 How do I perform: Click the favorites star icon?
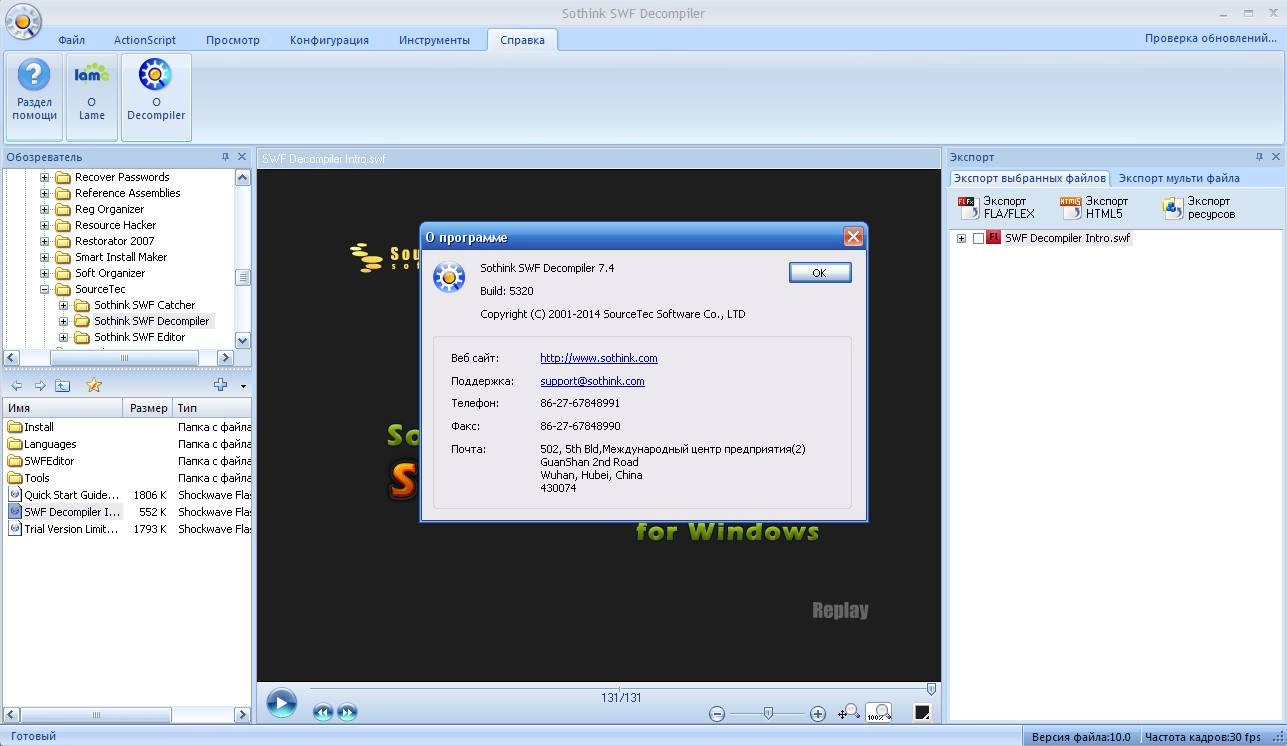click(x=94, y=385)
